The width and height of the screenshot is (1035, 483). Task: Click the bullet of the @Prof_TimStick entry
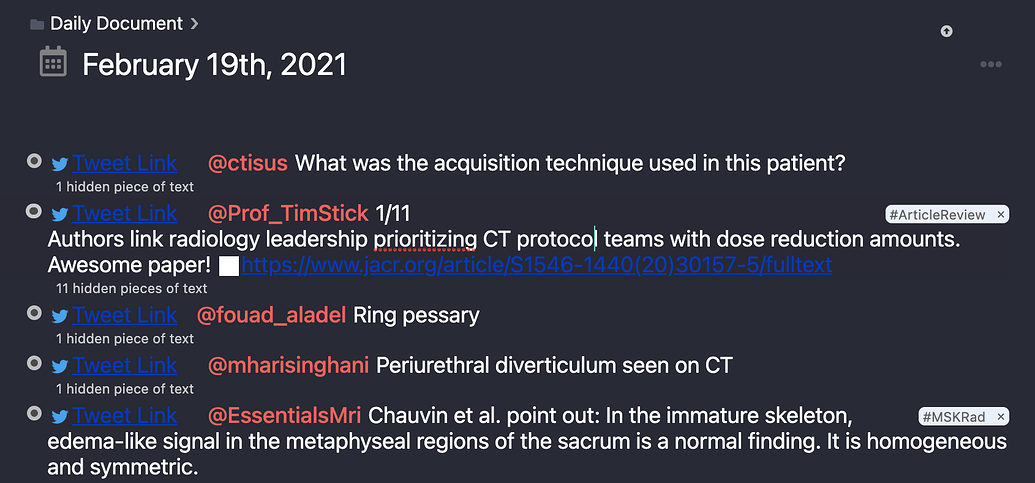coord(34,212)
